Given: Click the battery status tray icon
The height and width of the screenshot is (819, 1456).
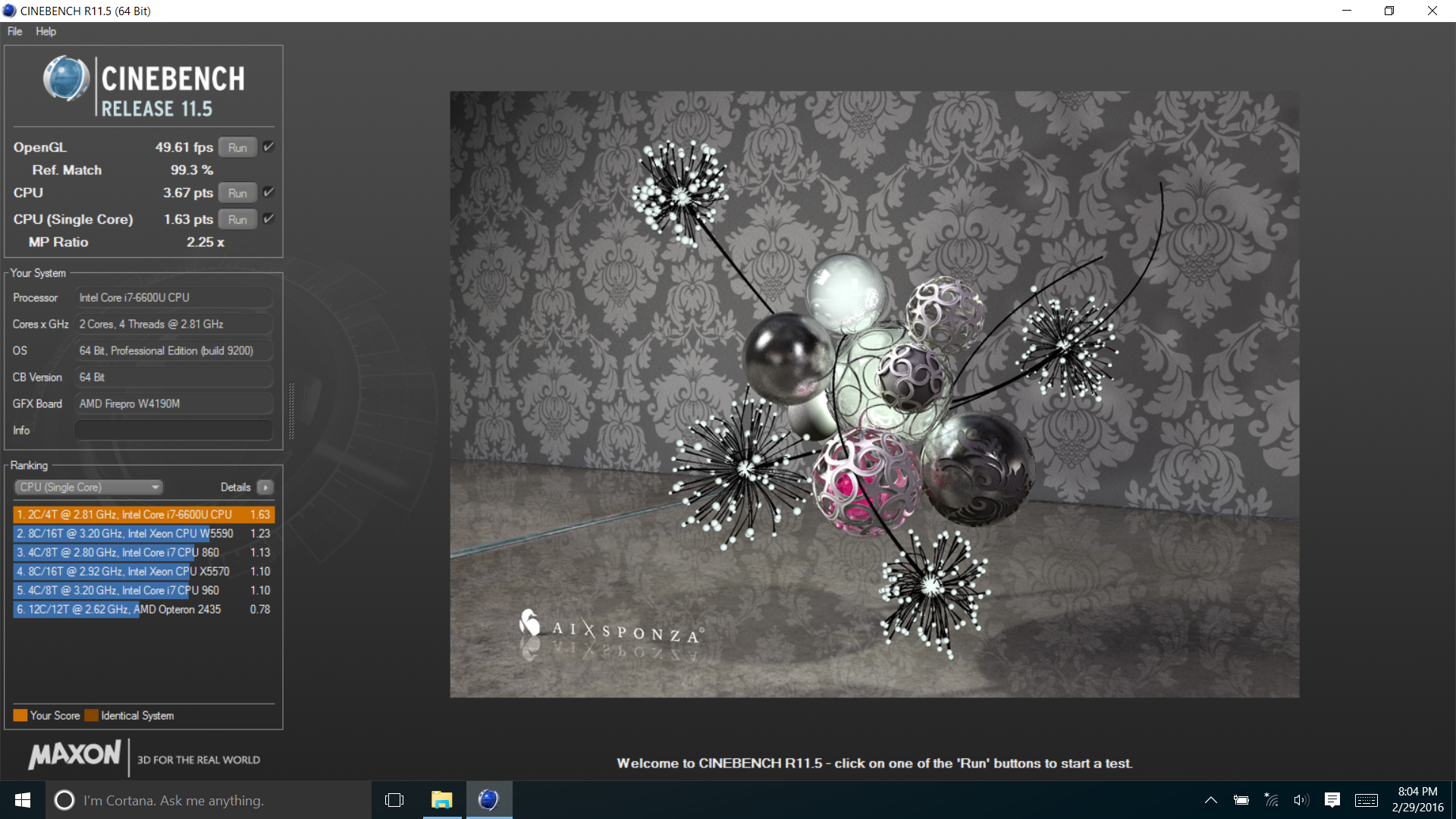Looking at the screenshot, I should coord(1241,800).
